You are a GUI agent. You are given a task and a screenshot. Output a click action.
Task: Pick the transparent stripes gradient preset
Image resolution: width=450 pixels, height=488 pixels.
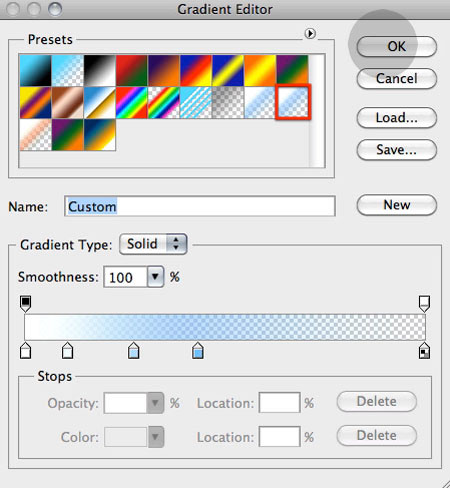tap(196, 103)
